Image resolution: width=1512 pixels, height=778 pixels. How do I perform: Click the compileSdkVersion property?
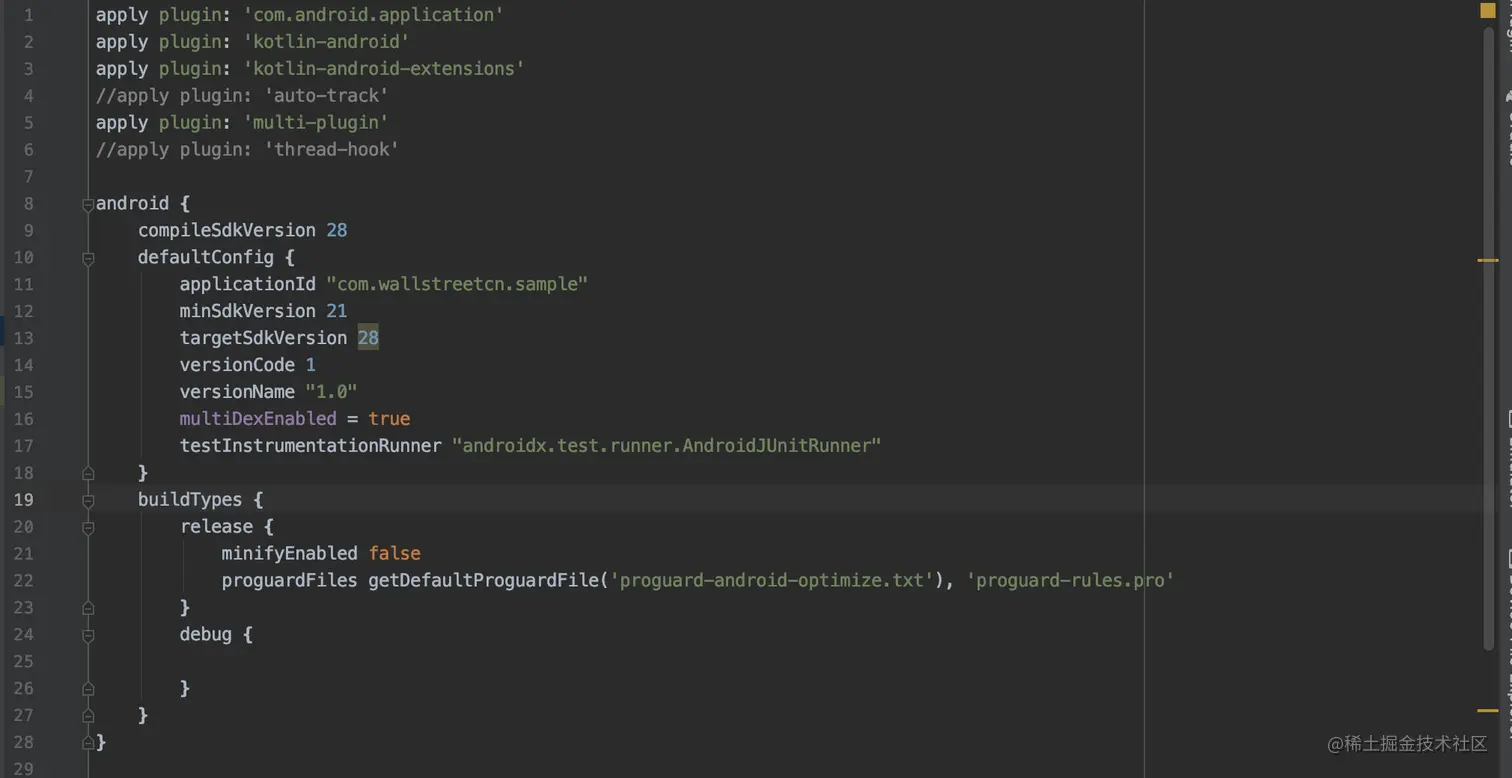click(x=227, y=231)
